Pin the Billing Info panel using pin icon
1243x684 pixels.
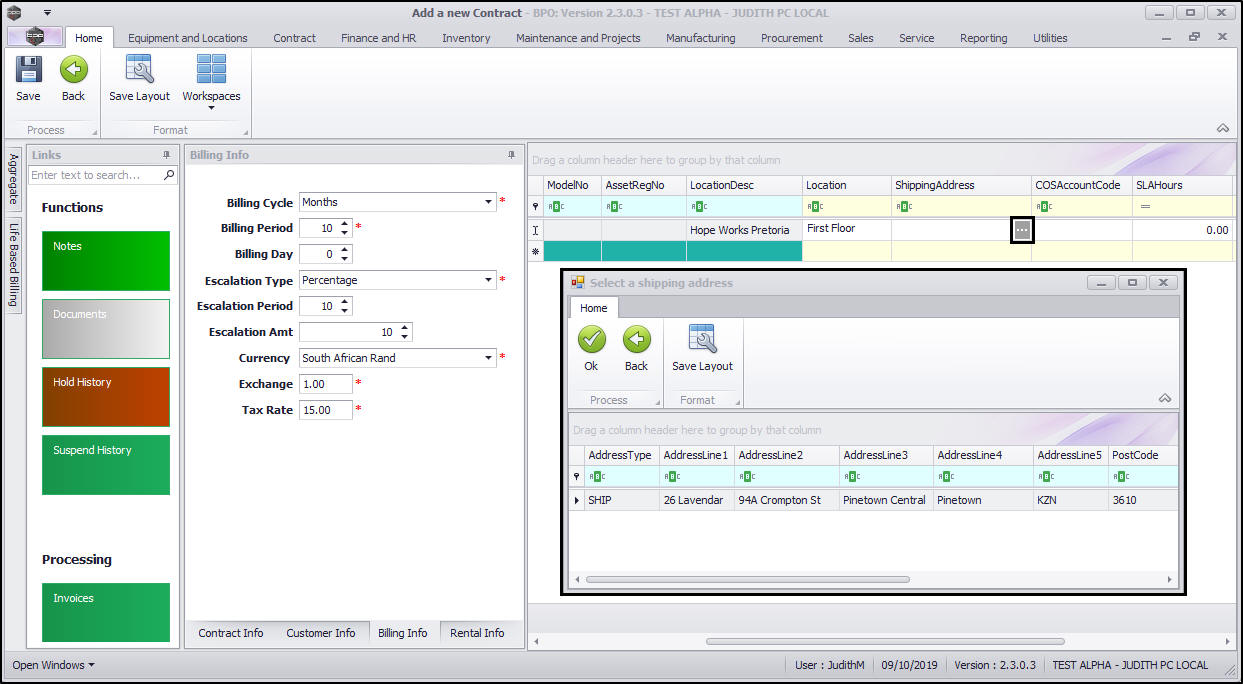(x=511, y=155)
